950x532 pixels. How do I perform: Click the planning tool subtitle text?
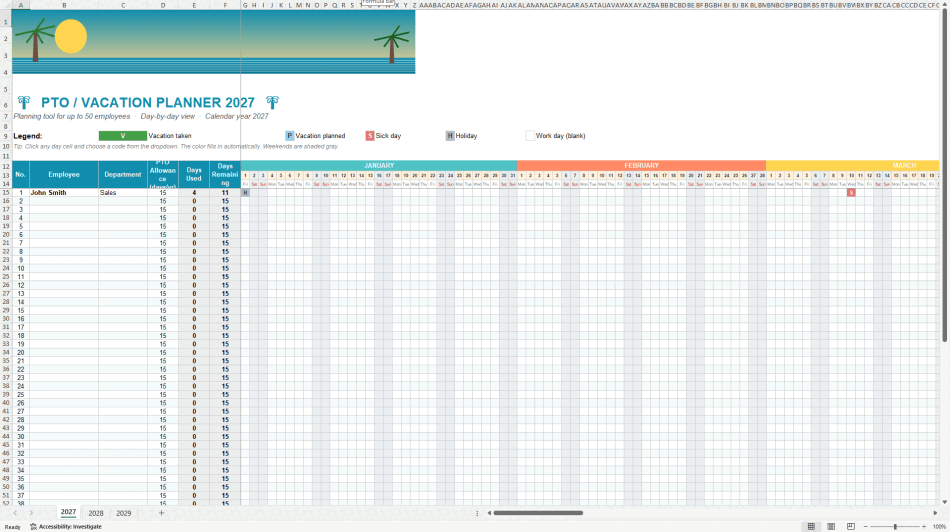[141, 116]
